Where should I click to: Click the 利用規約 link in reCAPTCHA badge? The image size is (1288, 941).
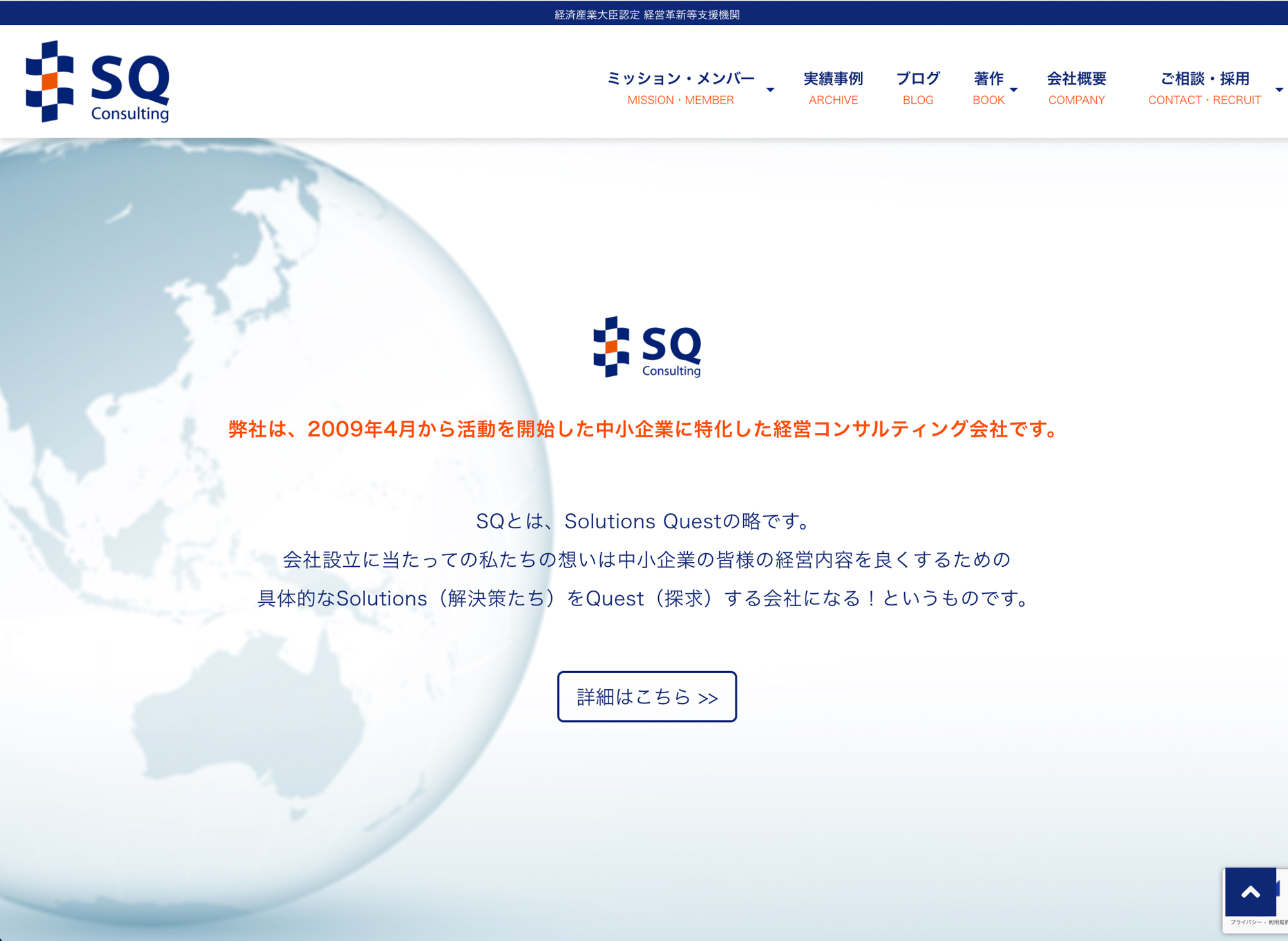click(1278, 923)
